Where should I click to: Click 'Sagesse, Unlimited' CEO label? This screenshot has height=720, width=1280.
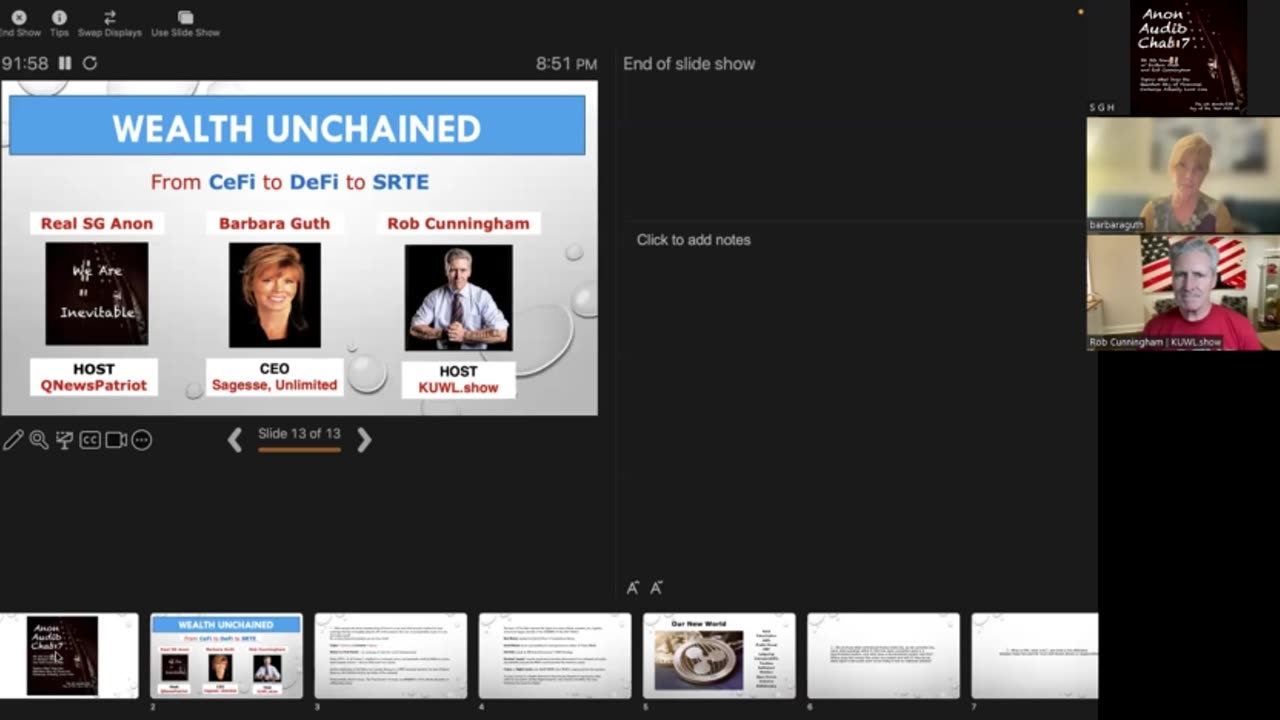pyautogui.click(x=274, y=385)
